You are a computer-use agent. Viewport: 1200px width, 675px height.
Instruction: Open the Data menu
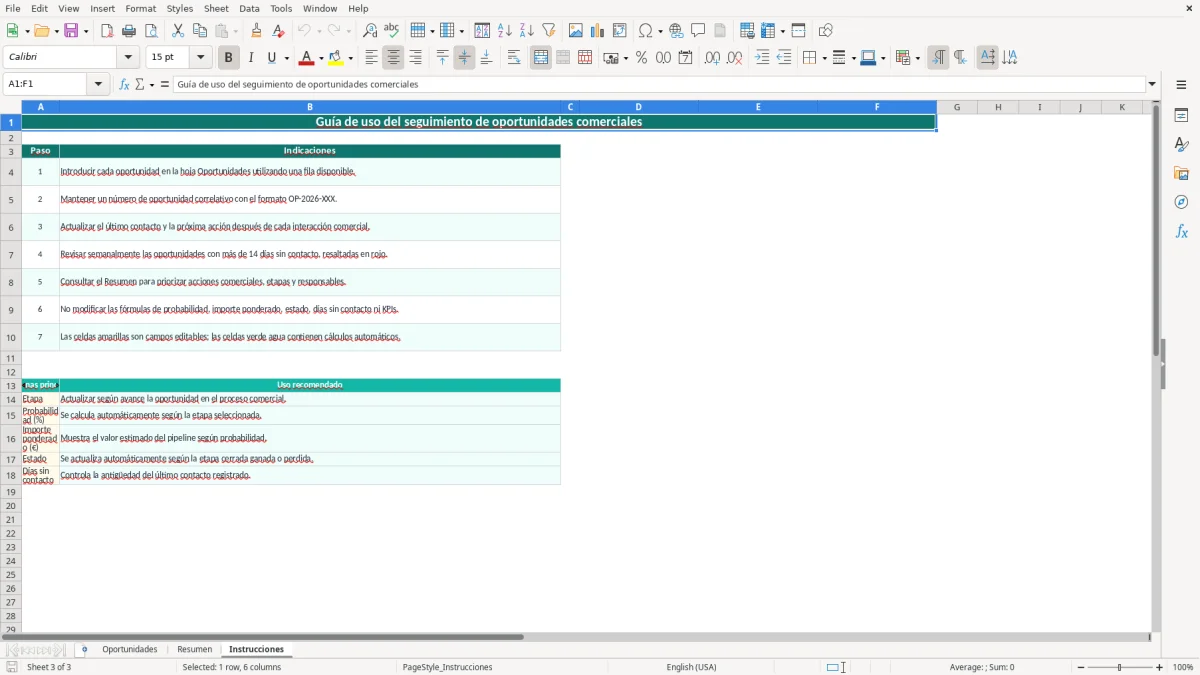[x=249, y=8]
